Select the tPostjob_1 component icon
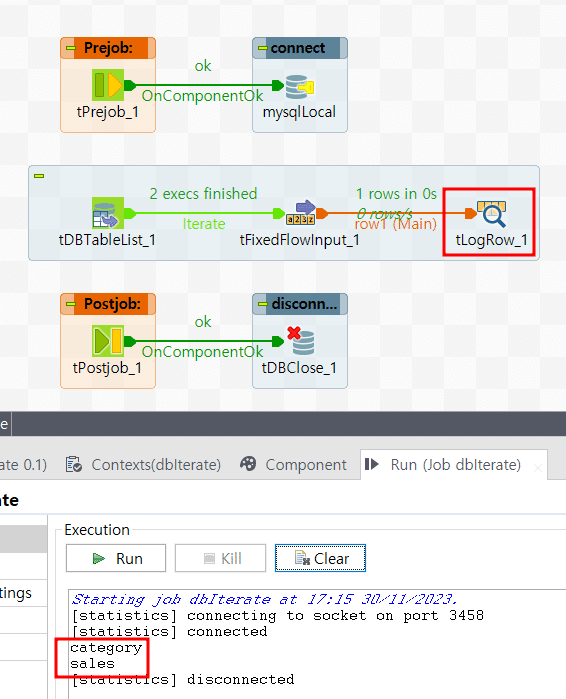The width and height of the screenshot is (566, 699). [x=108, y=341]
